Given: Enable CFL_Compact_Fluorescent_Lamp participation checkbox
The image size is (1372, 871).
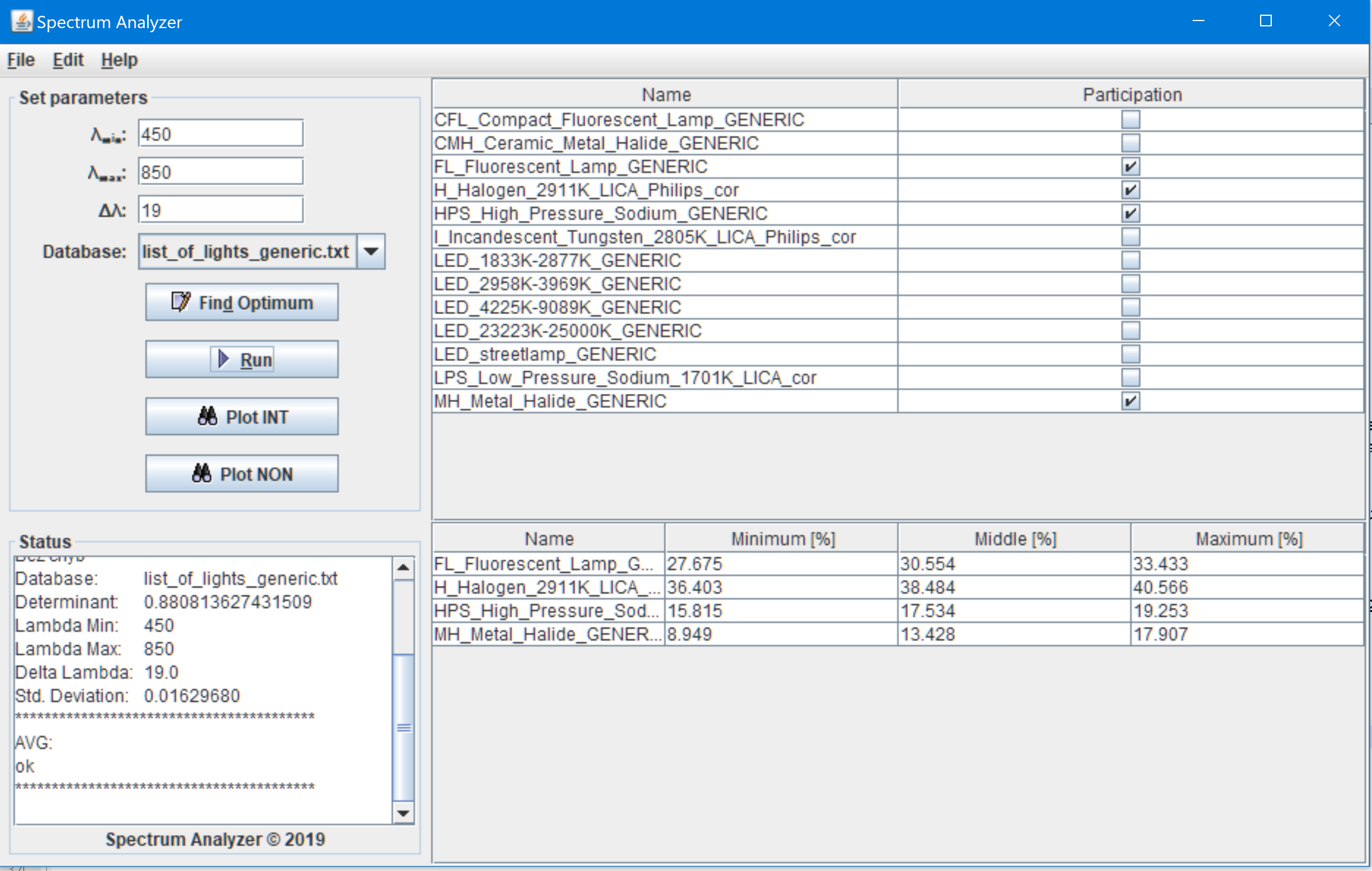Looking at the screenshot, I should pos(1131,120).
